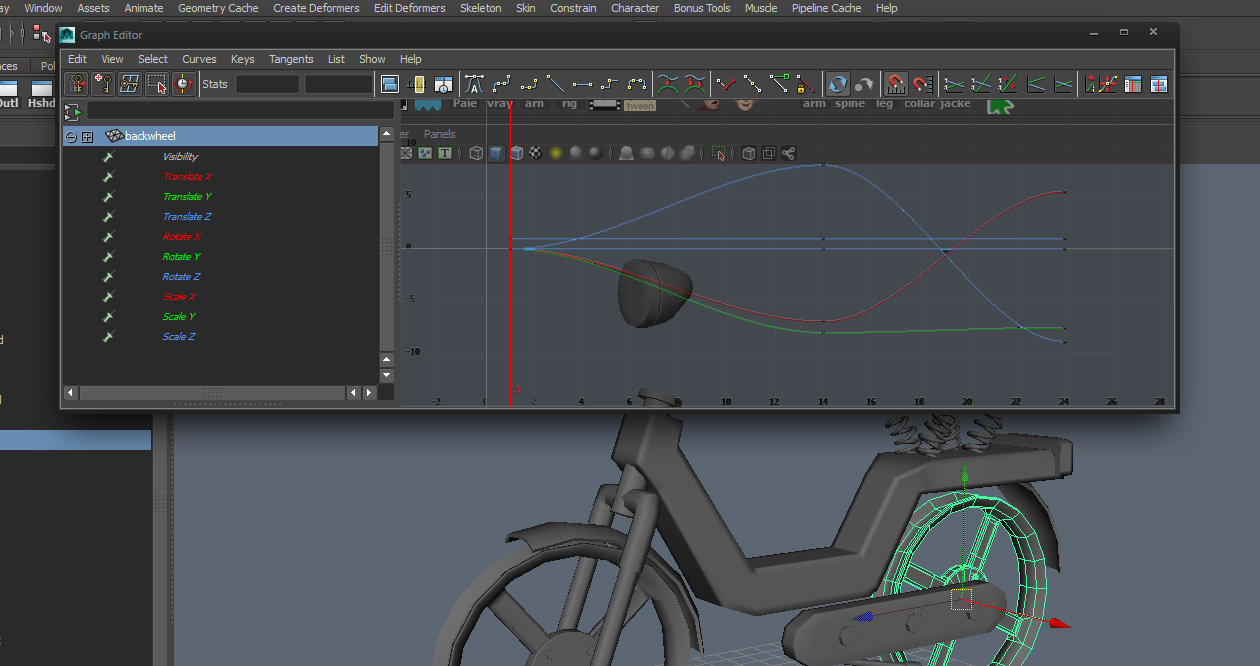Renormalize curves

(x=1008, y=84)
